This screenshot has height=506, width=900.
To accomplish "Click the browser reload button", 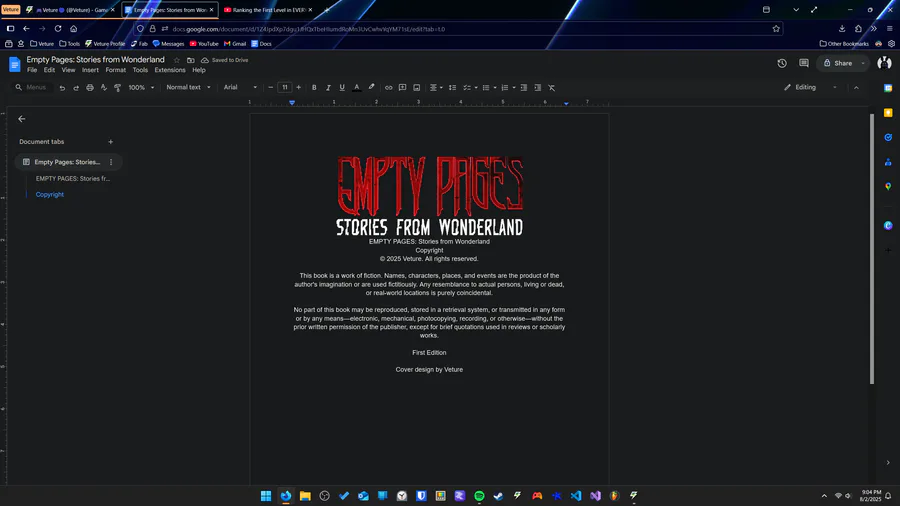I will coord(58,29).
